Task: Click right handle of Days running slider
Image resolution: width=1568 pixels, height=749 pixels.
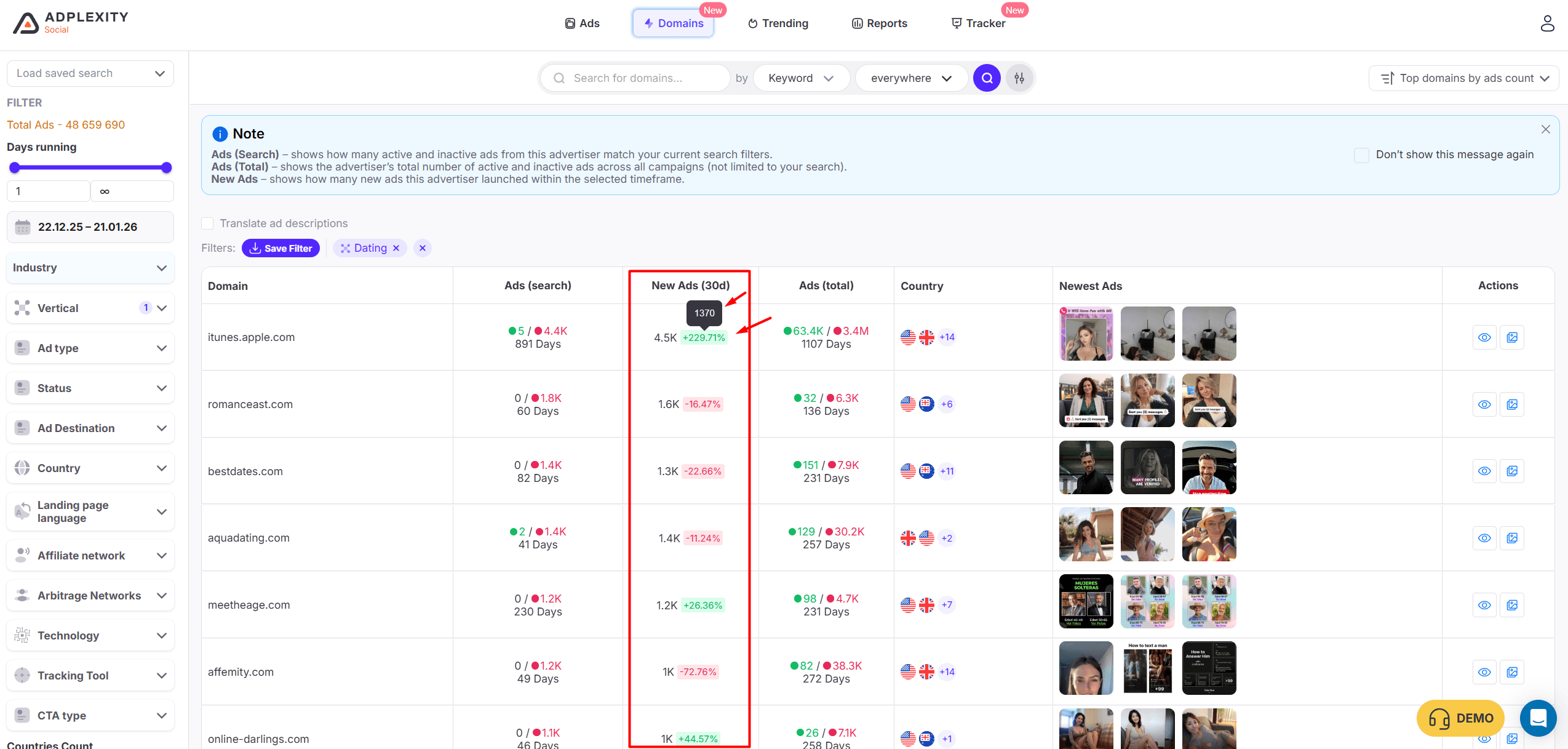Action: tap(166, 168)
